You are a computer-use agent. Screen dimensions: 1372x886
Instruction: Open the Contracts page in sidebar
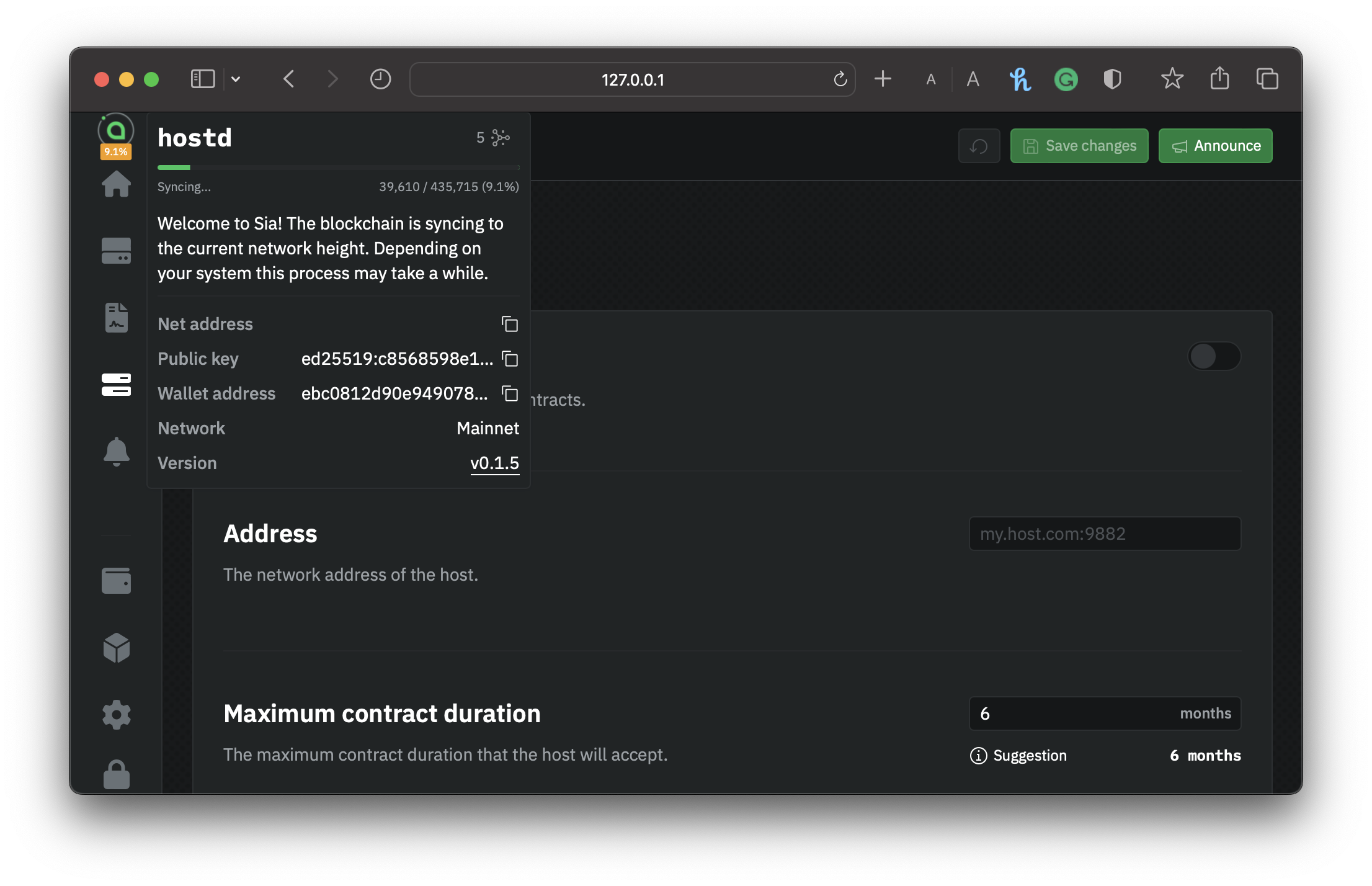pyautogui.click(x=116, y=318)
